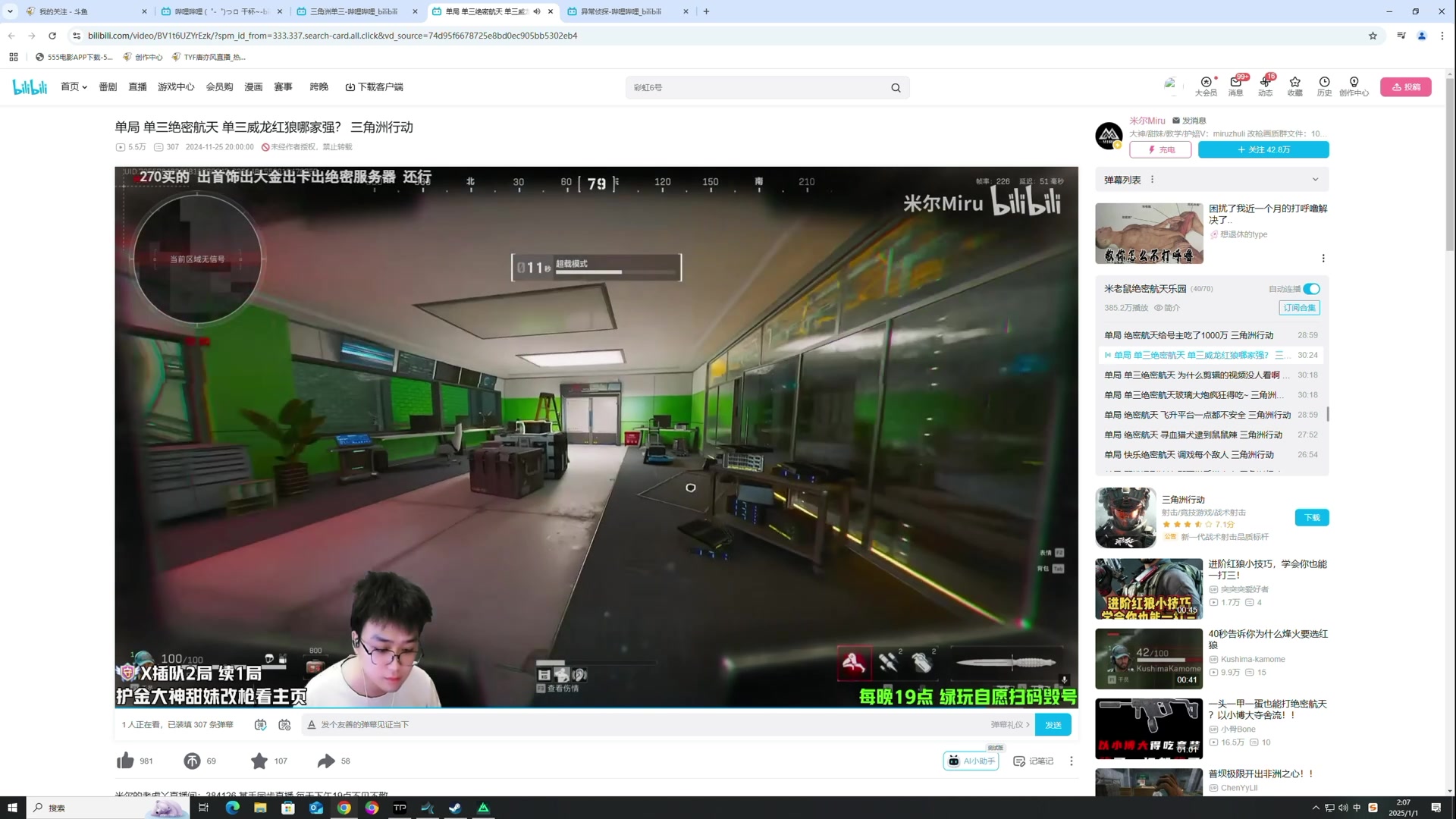Click the star favorite icon
This screenshot has height=819, width=1456.
point(259,761)
